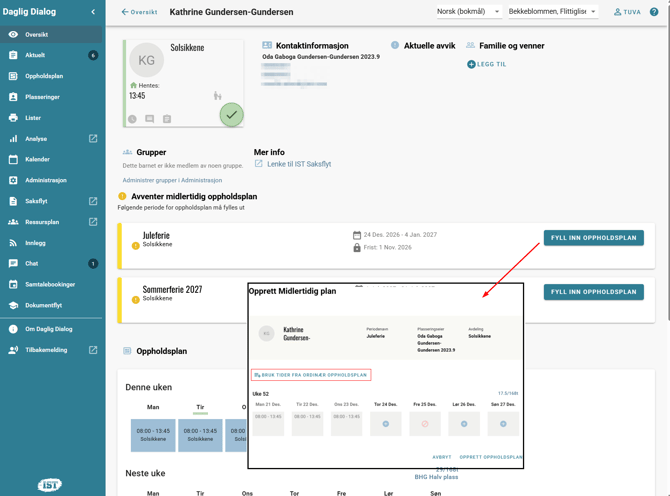The height and width of the screenshot is (496, 670).
Task: Open the Analyse external link icon
Action: point(93,138)
